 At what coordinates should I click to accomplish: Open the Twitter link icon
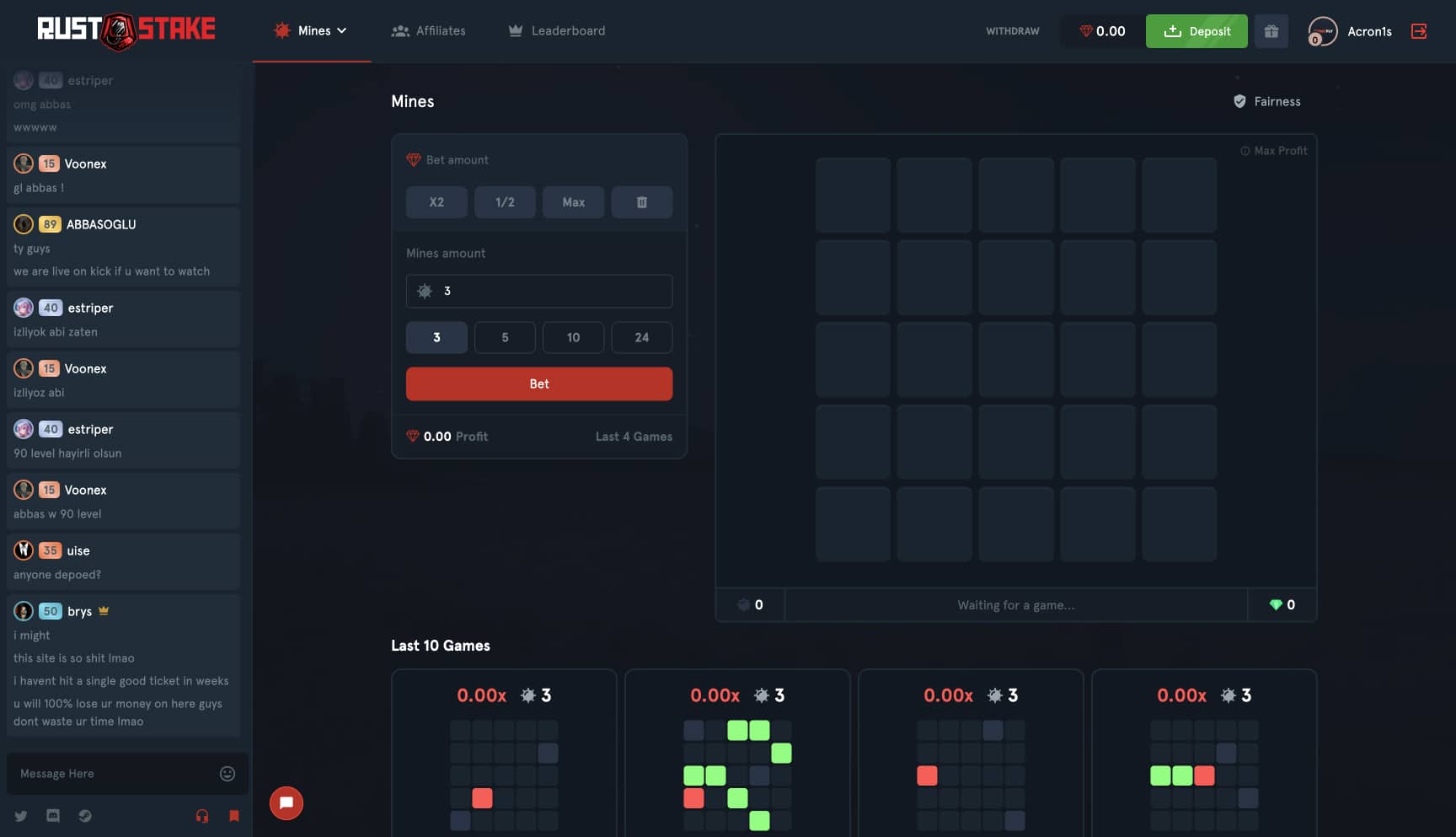point(21,816)
